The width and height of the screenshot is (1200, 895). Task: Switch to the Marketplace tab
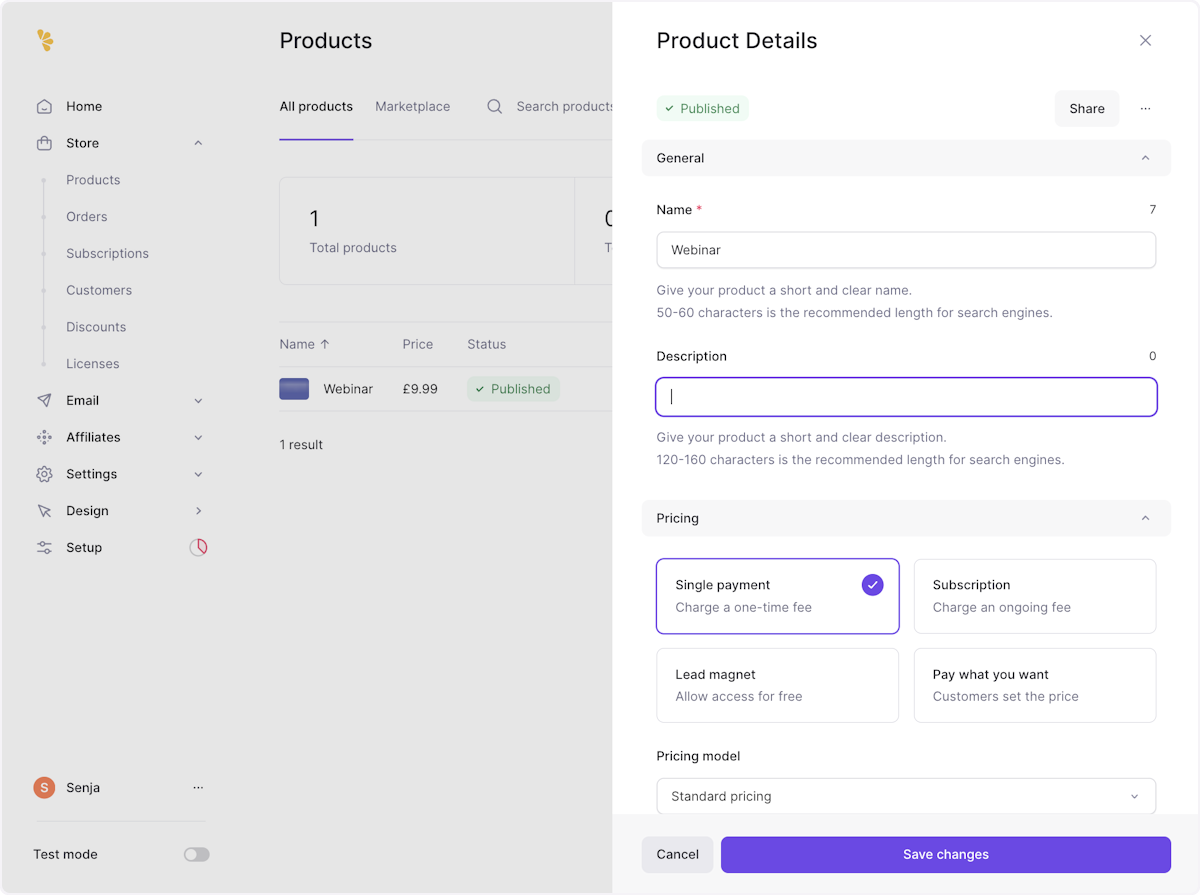pos(412,107)
